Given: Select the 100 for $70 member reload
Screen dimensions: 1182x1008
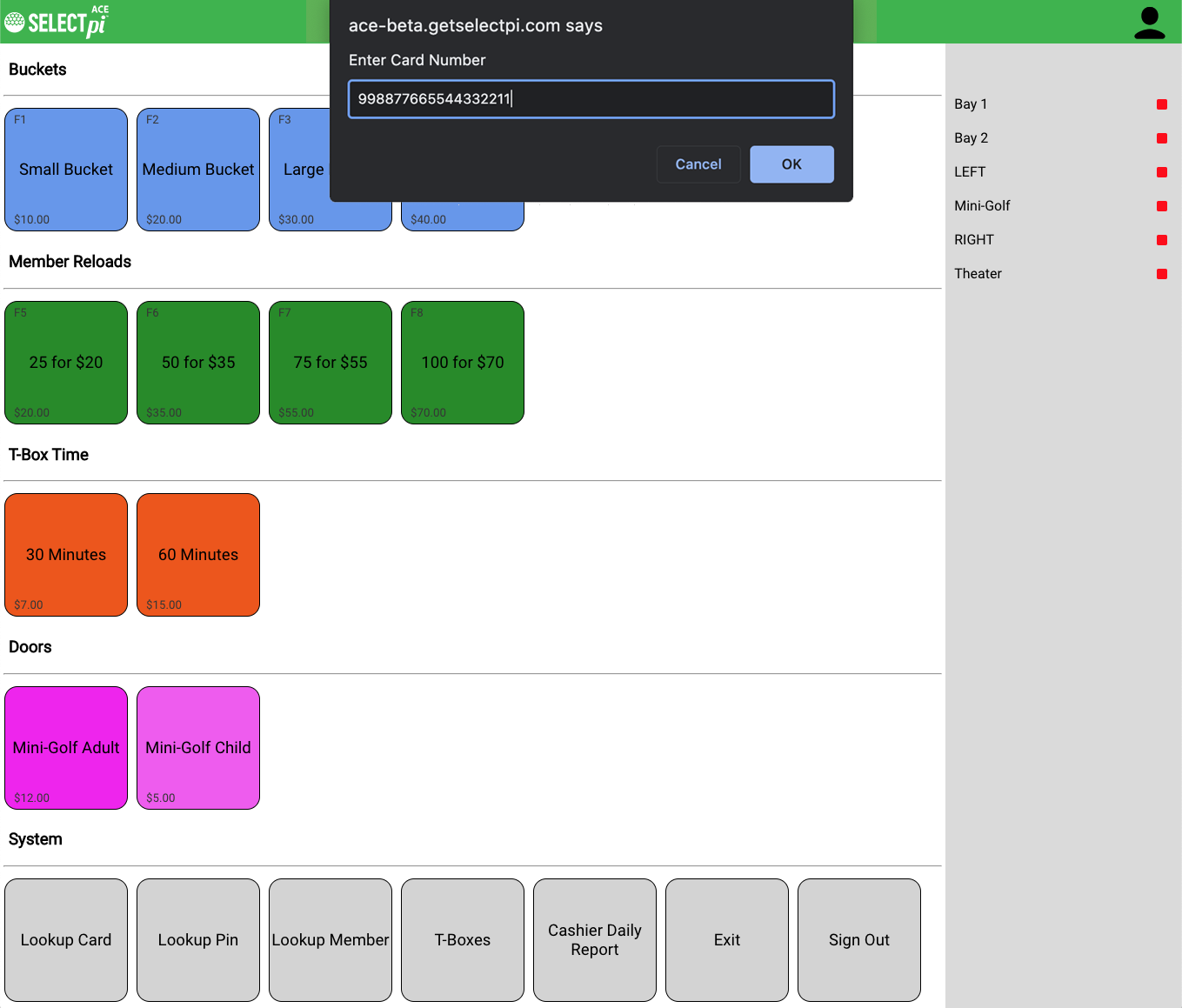Looking at the screenshot, I should (463, 363).
